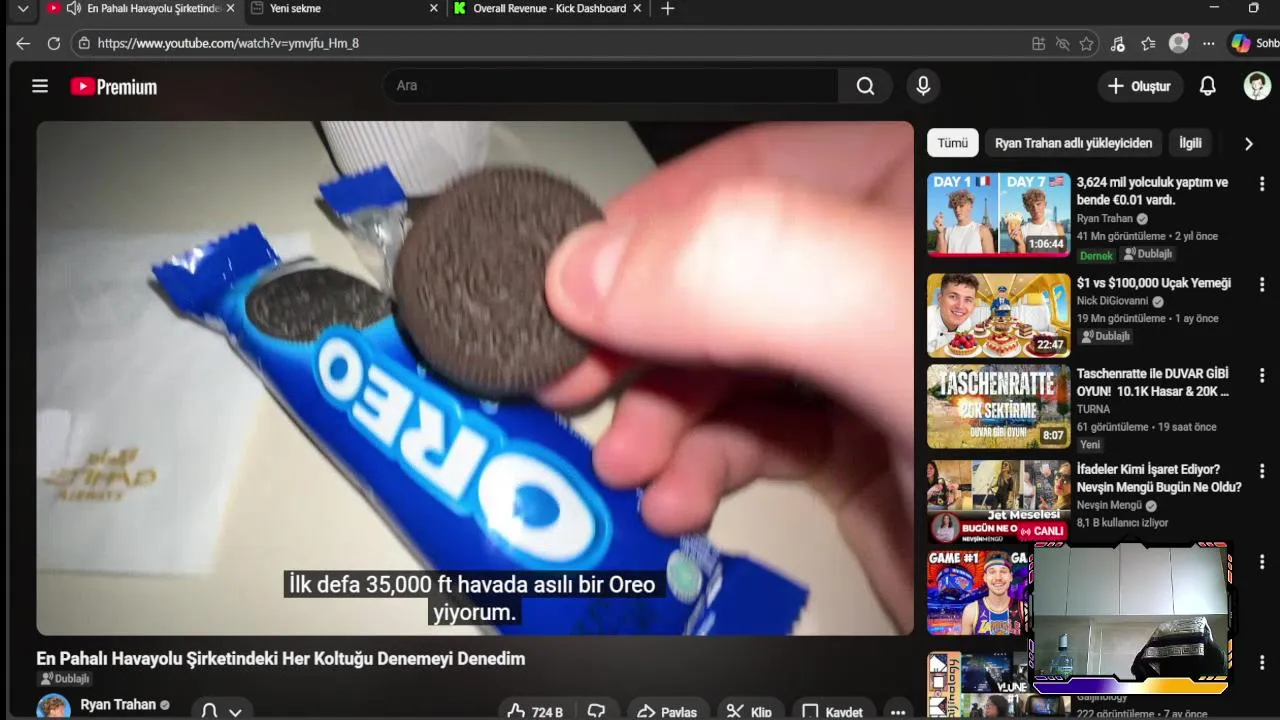Select Ryan Trahan adlı yükleyiciden chip

click(1073, 143)
